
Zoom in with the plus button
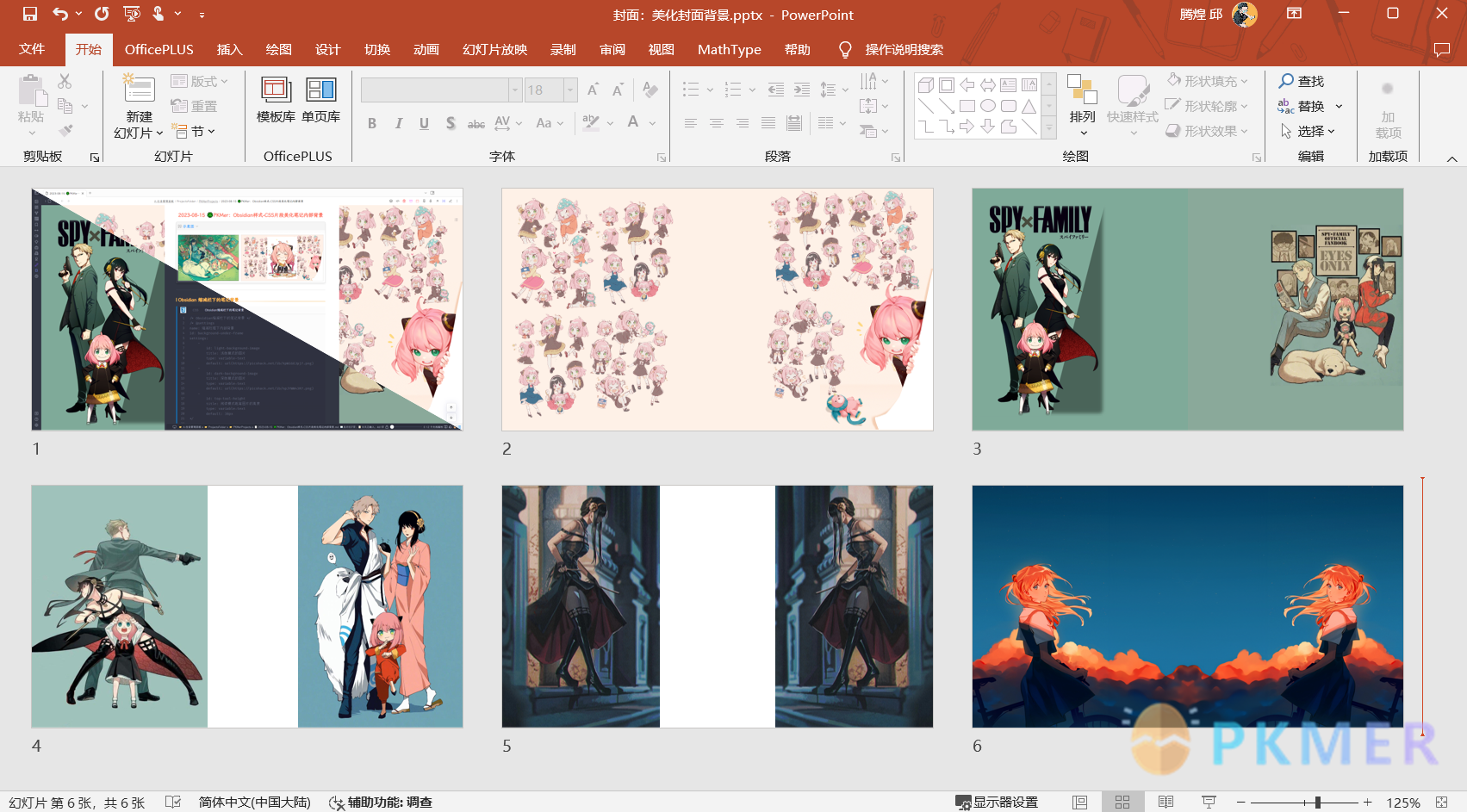[1367, 802]
